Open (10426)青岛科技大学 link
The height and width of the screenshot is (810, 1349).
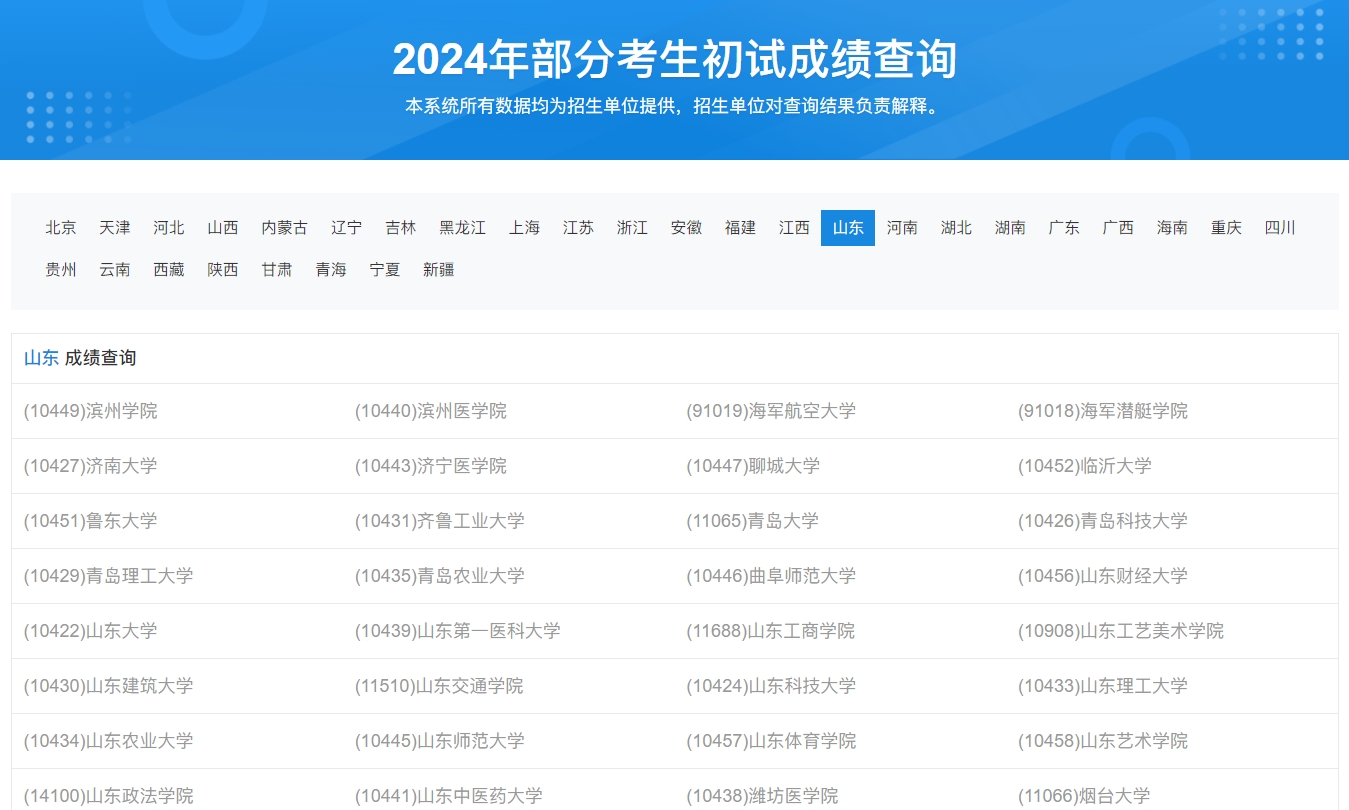coord(1103,521)
